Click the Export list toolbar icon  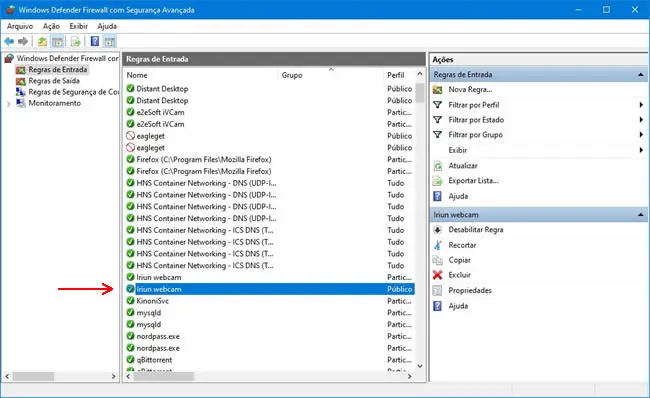(75, 41)
